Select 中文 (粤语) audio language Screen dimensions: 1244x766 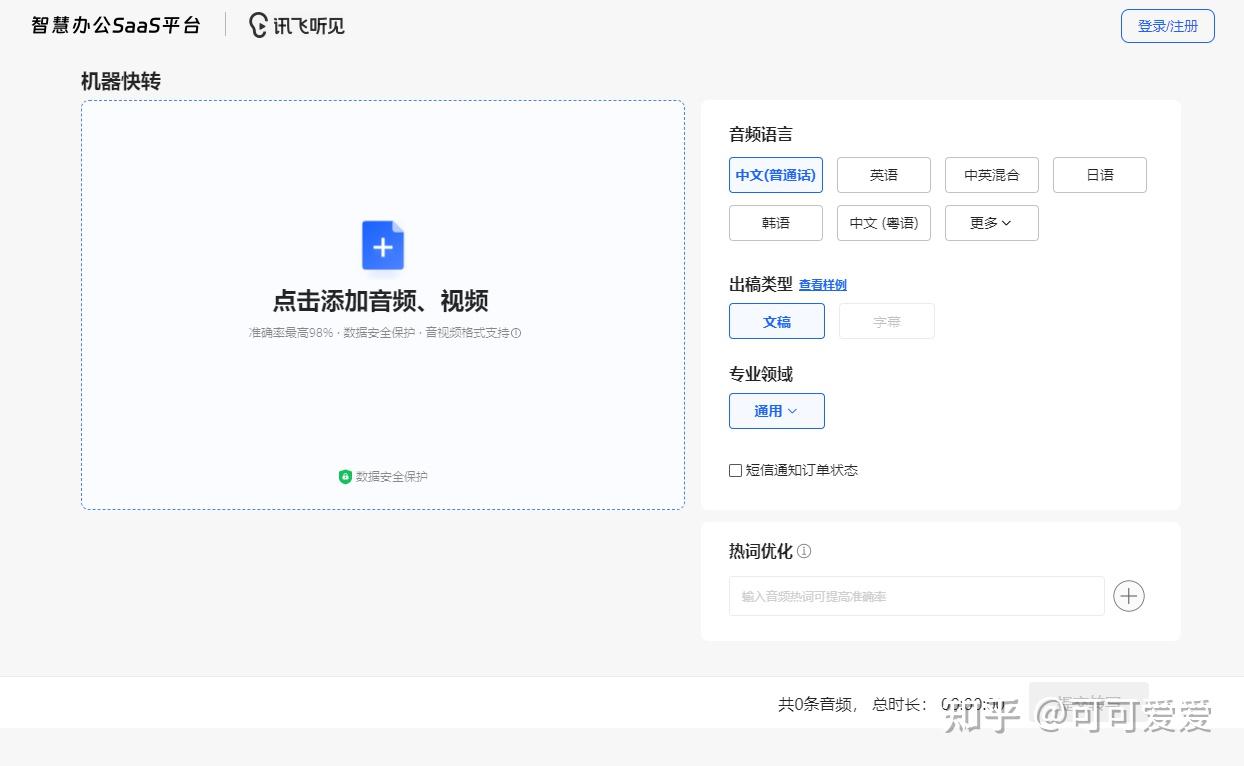[884, 223]
